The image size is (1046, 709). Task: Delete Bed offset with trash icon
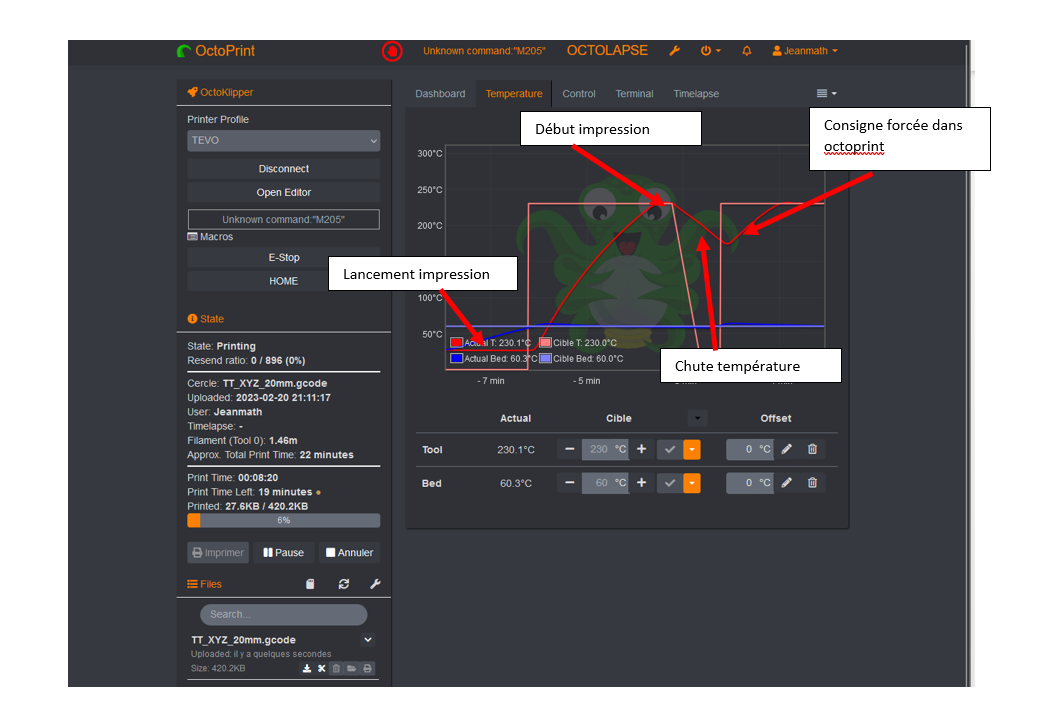pyautogui.click(x=813, y=483)
